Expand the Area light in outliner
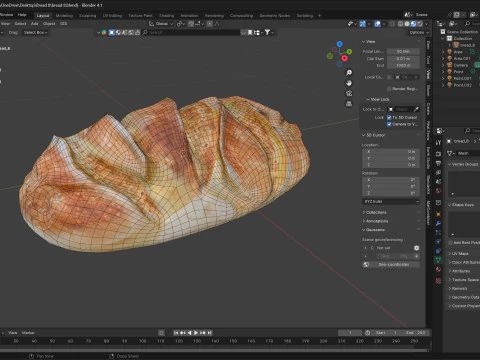Viewport: 480px width, 360px height. coord(443,52)
